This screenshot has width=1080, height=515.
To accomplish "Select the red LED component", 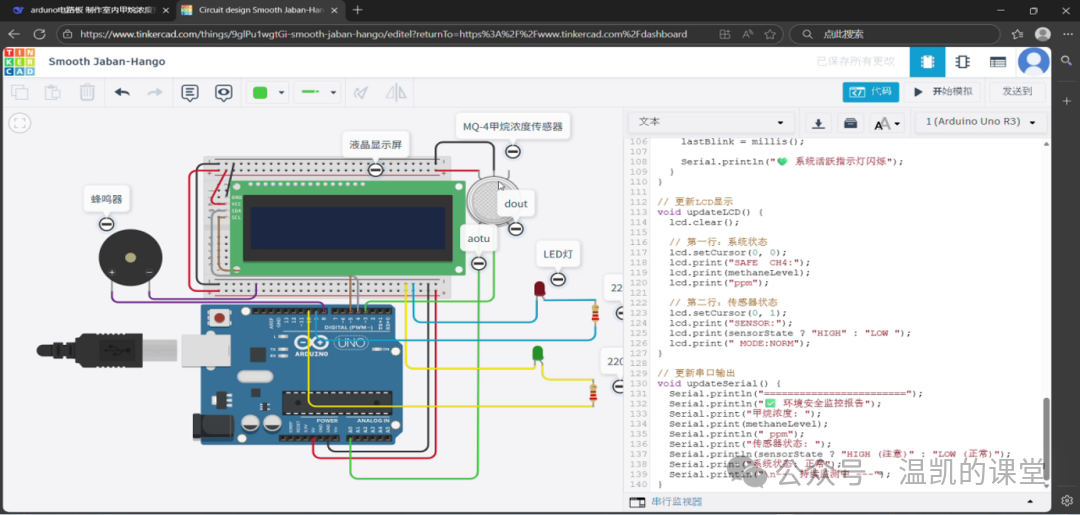I will [540, 288].
